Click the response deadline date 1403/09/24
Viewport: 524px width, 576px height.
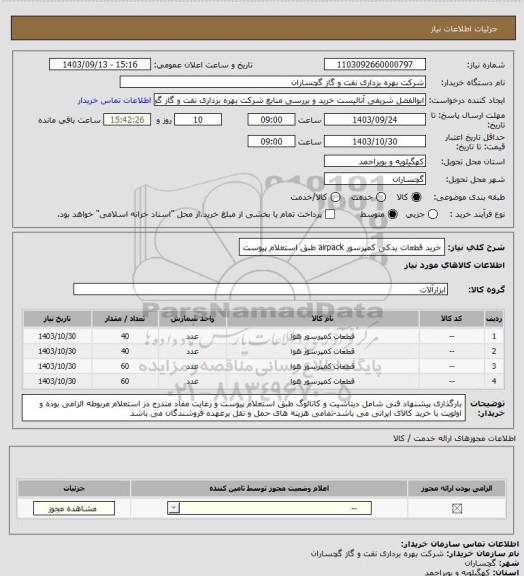click(375, 120)
